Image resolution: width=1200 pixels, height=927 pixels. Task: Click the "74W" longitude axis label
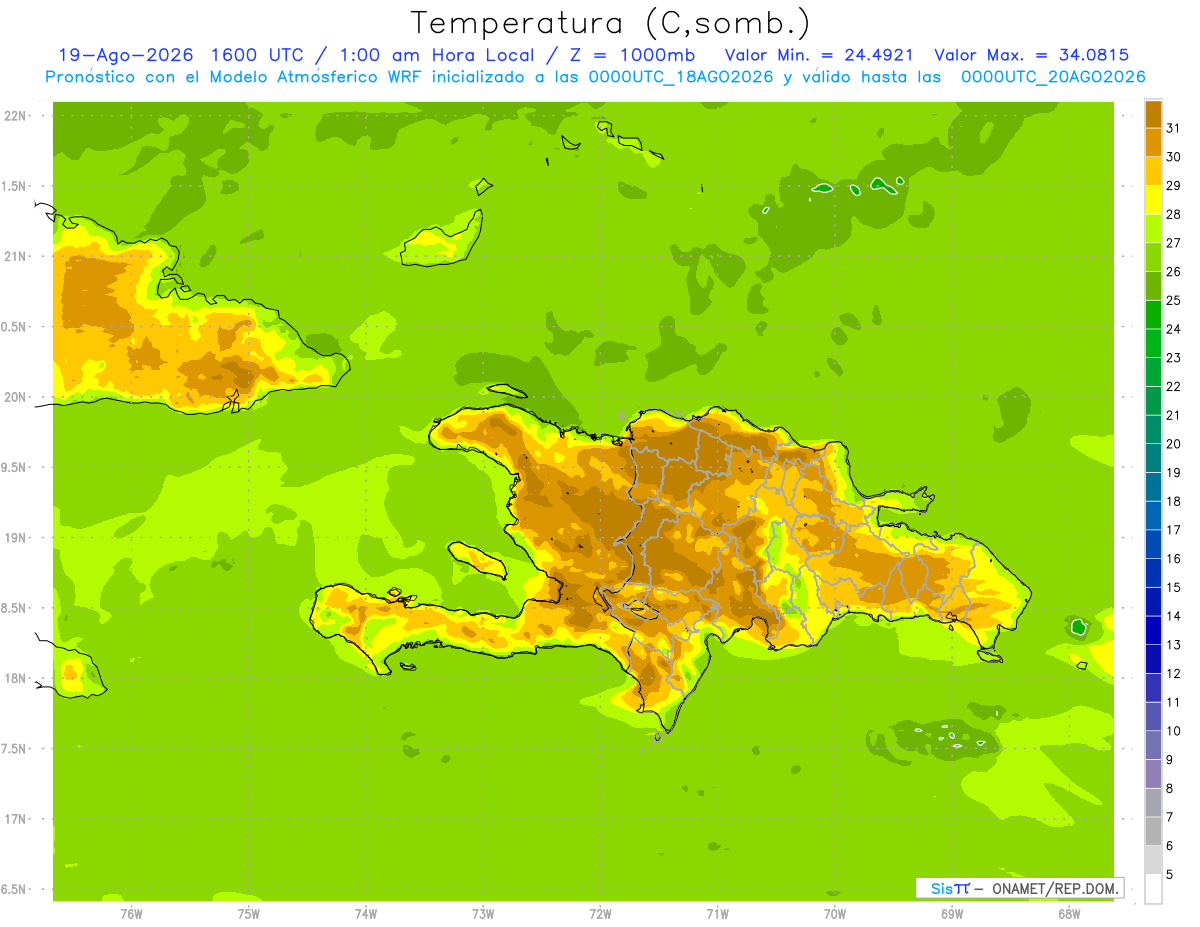click(x=366, y=914)
